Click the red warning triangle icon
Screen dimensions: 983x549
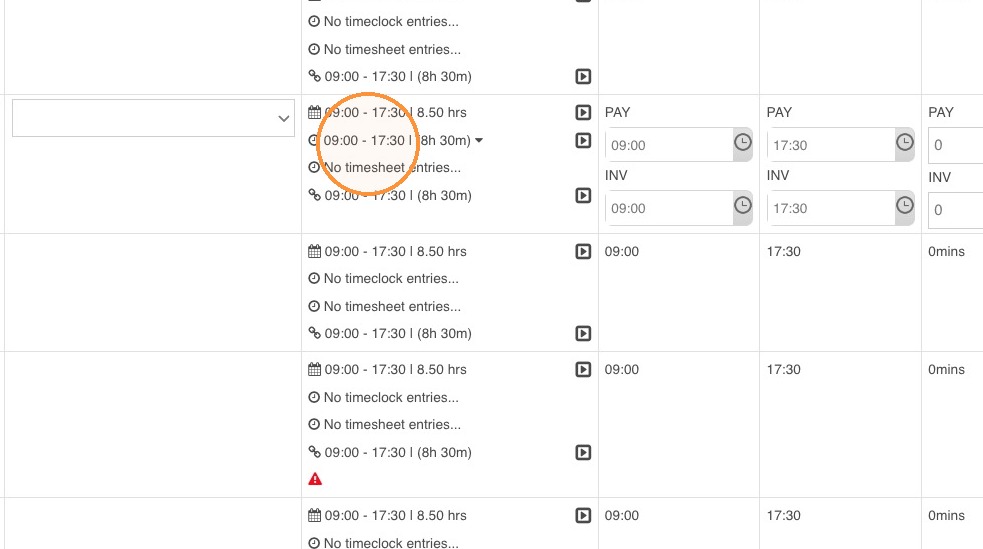pos(315,479)
